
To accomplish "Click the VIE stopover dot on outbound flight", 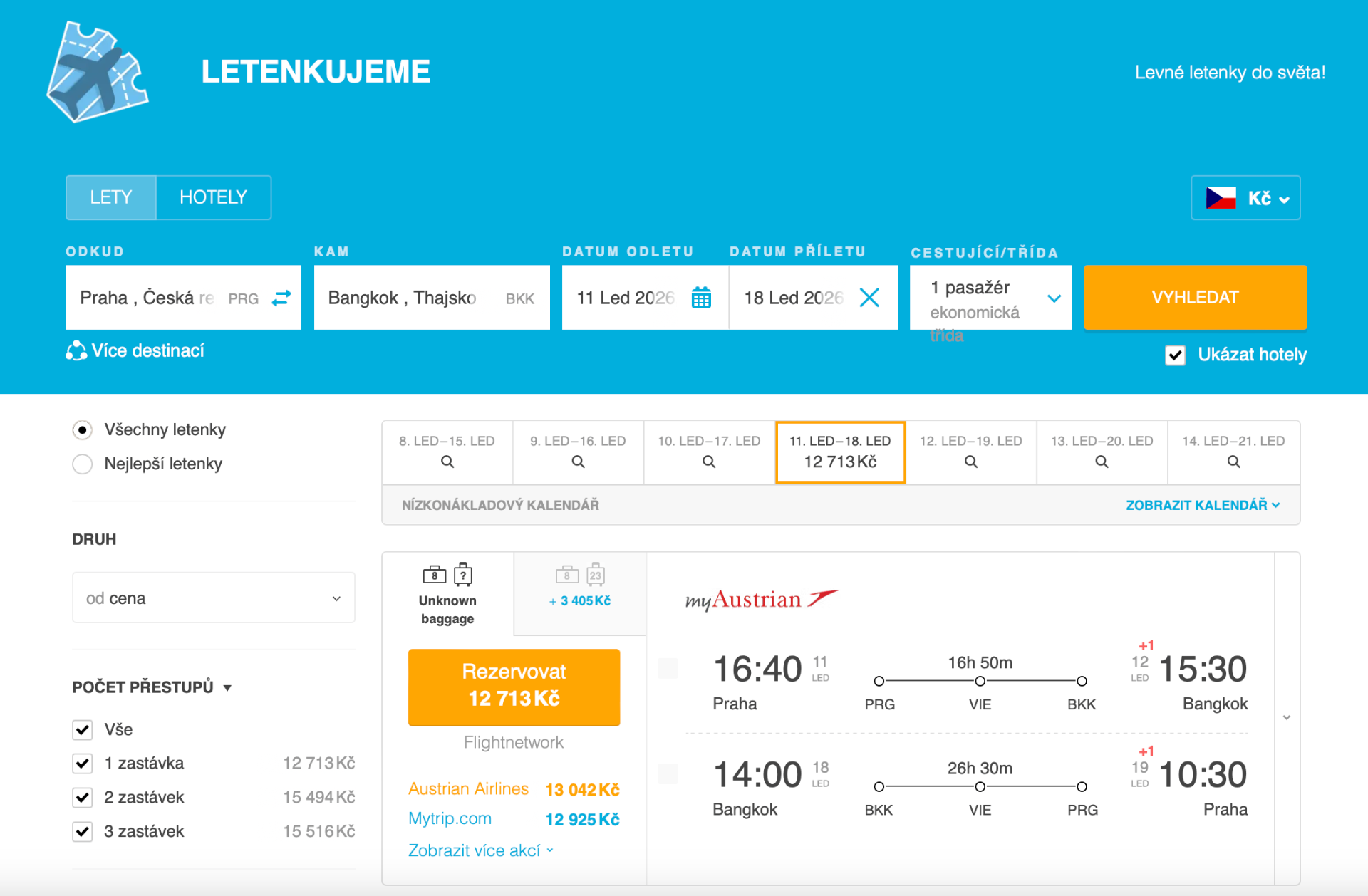I will (980, 681).
